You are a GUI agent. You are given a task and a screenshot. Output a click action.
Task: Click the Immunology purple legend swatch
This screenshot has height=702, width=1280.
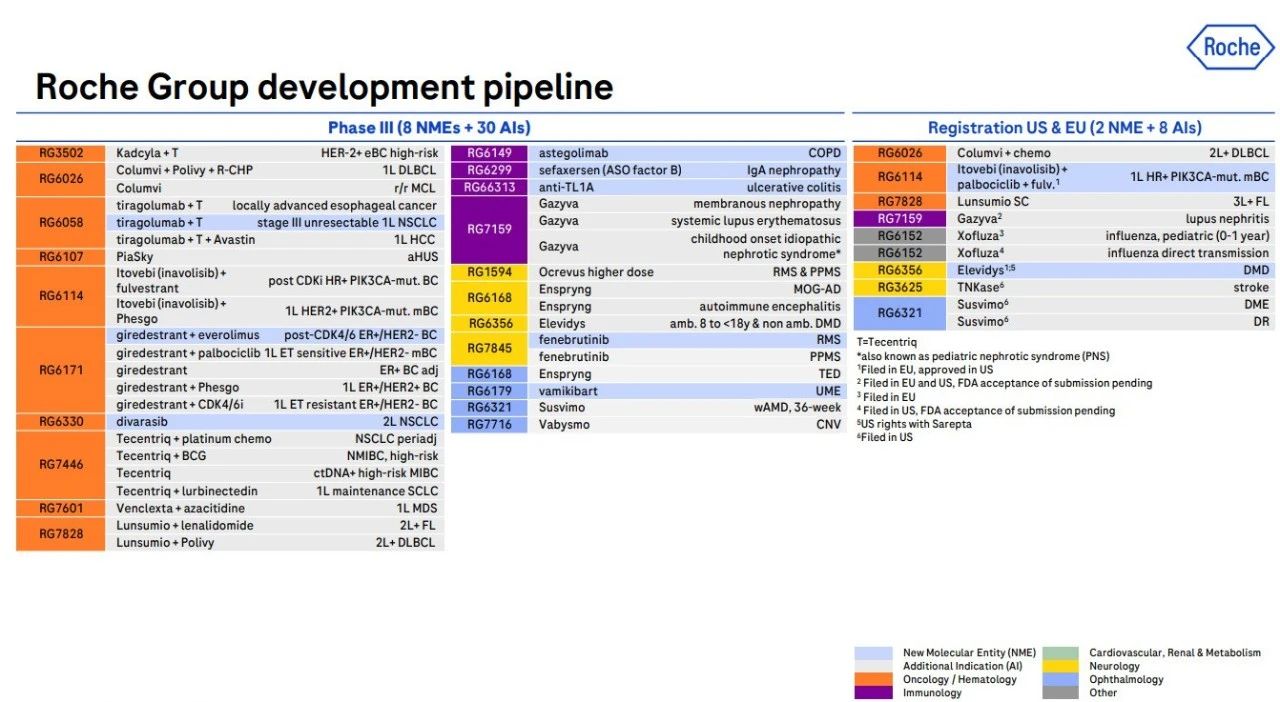coord(873,693)
